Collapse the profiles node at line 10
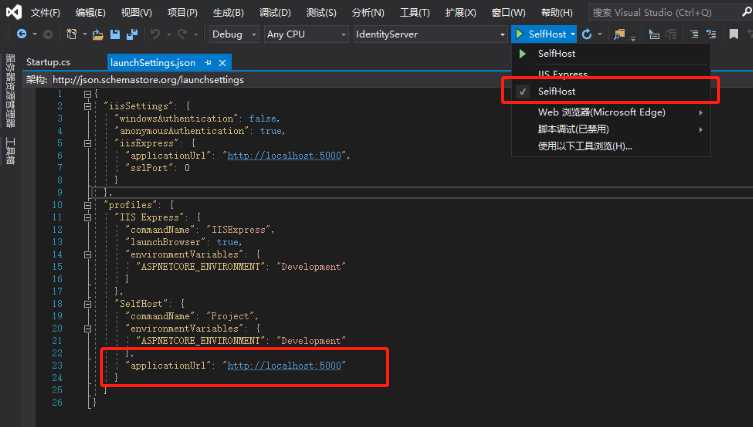 87,205
